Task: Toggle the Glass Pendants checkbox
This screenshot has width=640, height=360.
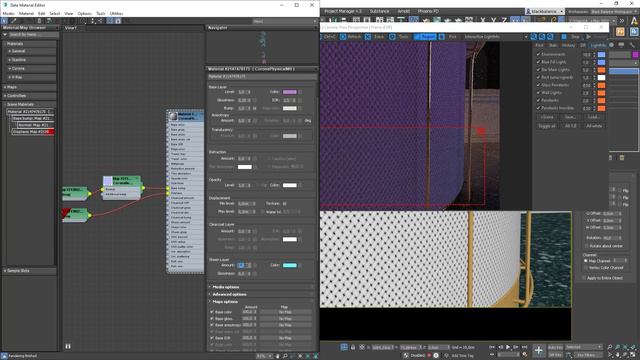Action: [538, 85]
